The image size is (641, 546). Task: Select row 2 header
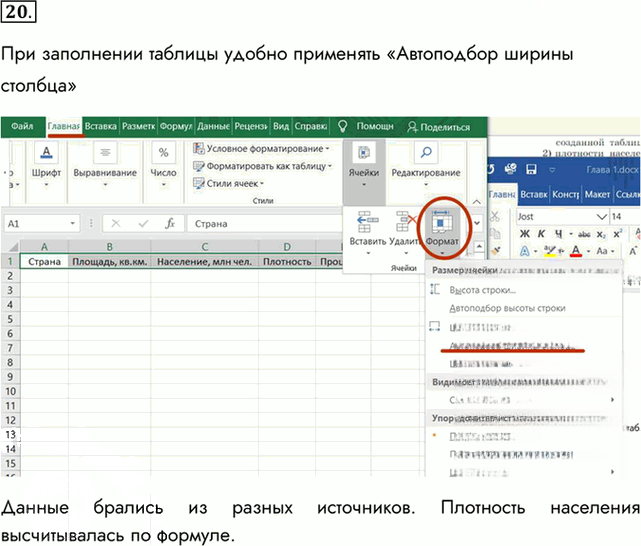(10, 276)
